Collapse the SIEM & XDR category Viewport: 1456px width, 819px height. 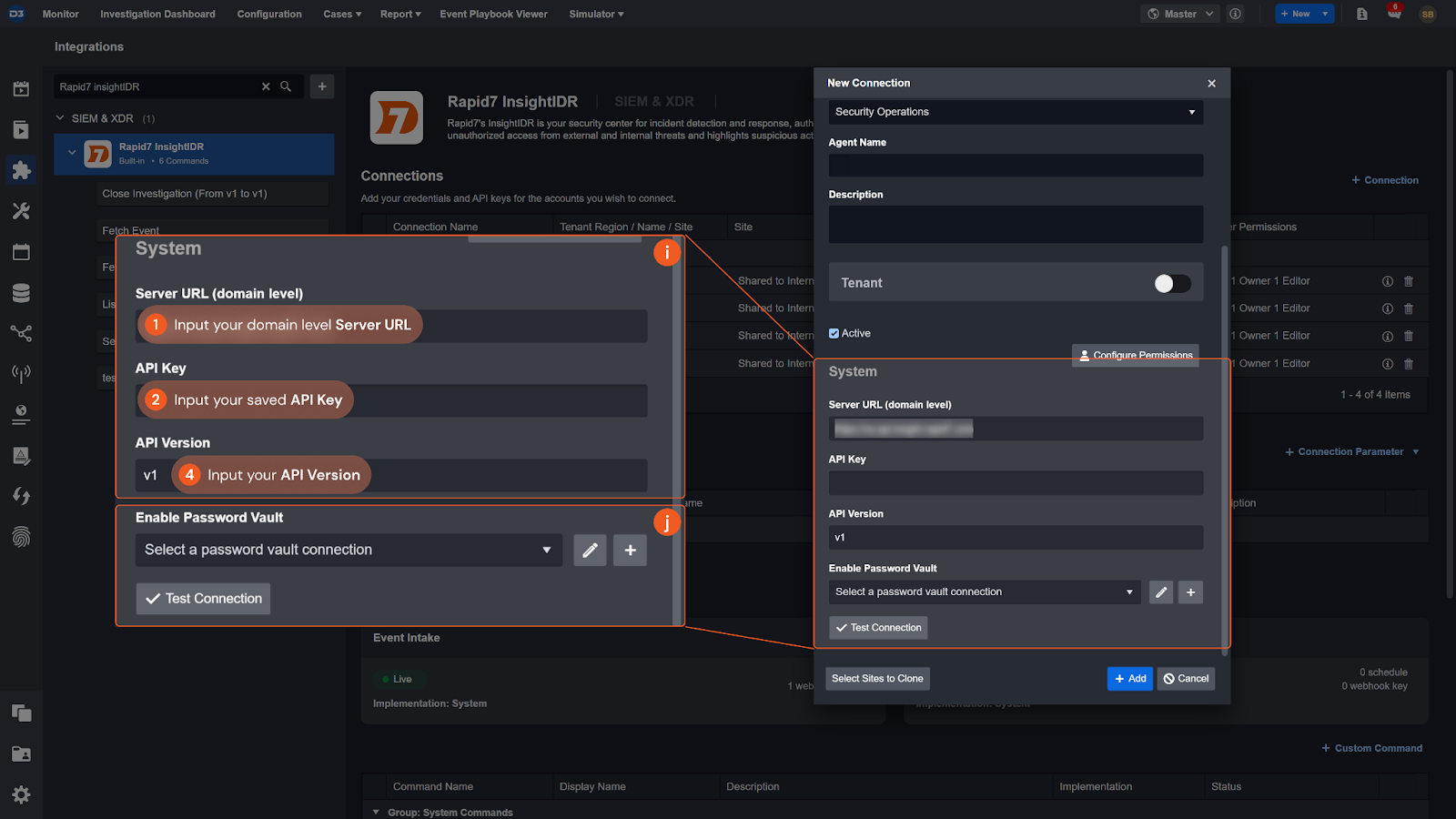click(x=60, y=118)
